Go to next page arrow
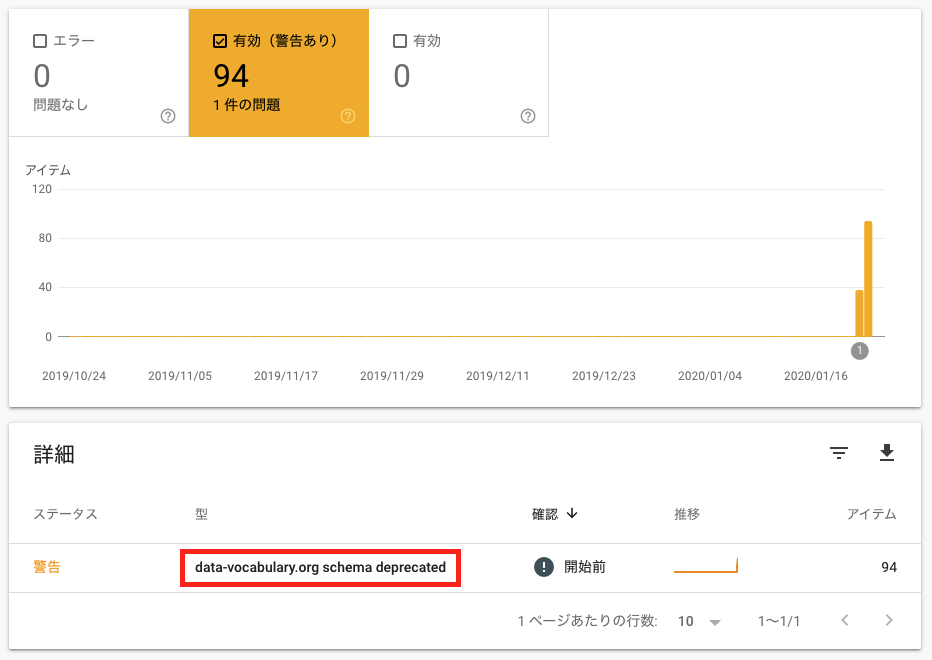 [x=889, y=620]
